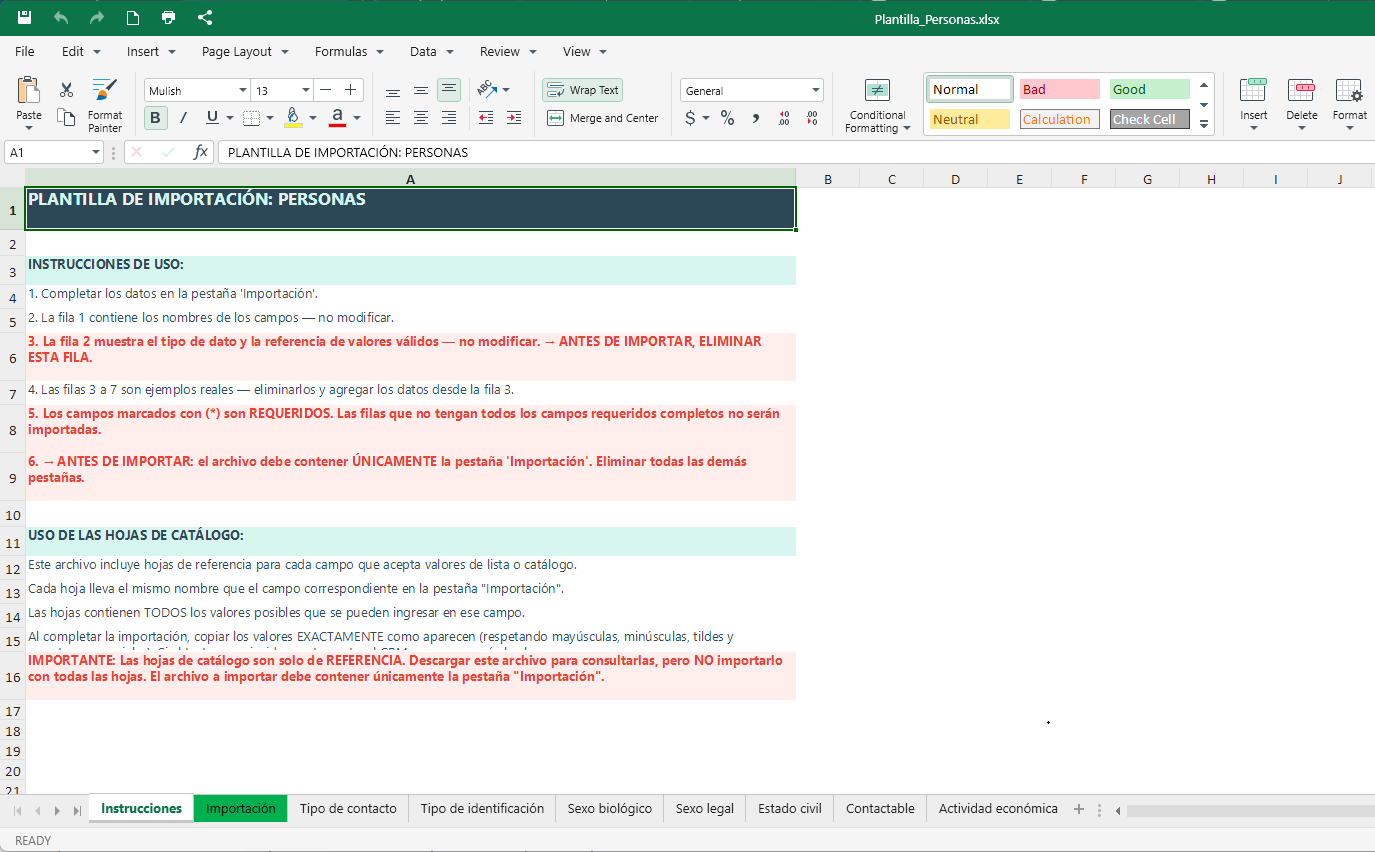The image size is (1375, 852).
Task: Align cell content to vertical middle
Action: coord(421,90)
